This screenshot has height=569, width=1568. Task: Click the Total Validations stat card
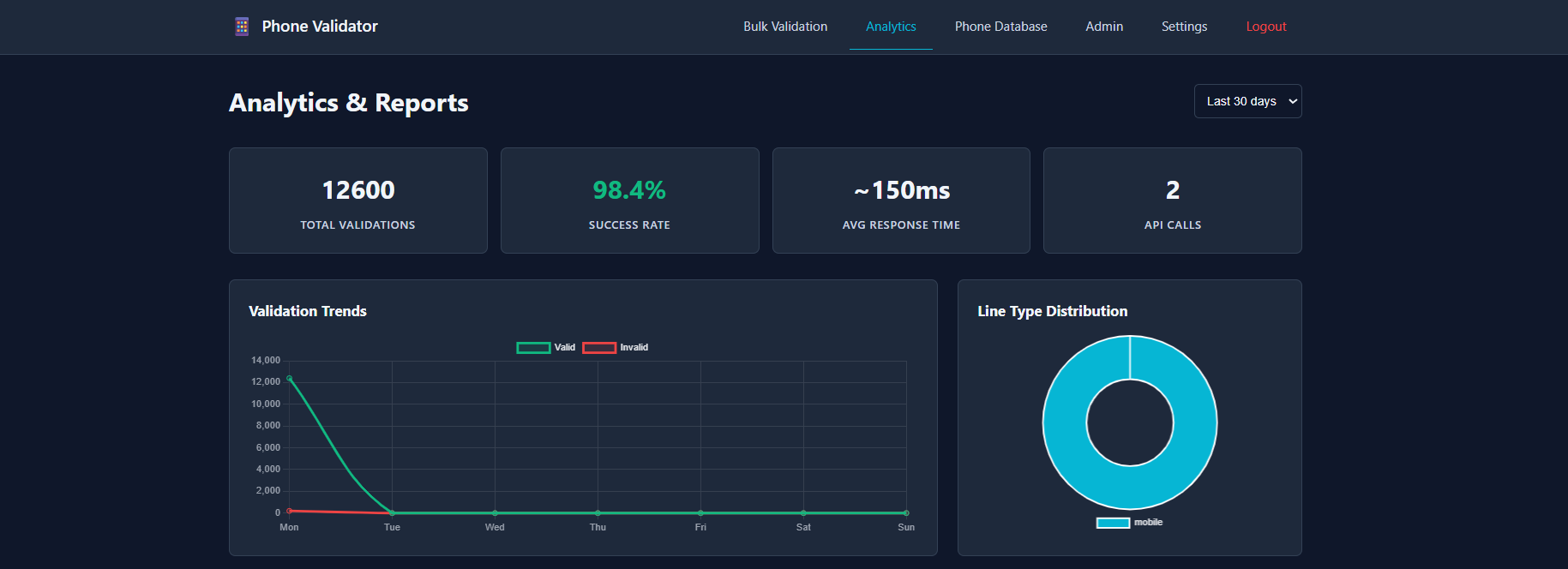click(357, 201)
